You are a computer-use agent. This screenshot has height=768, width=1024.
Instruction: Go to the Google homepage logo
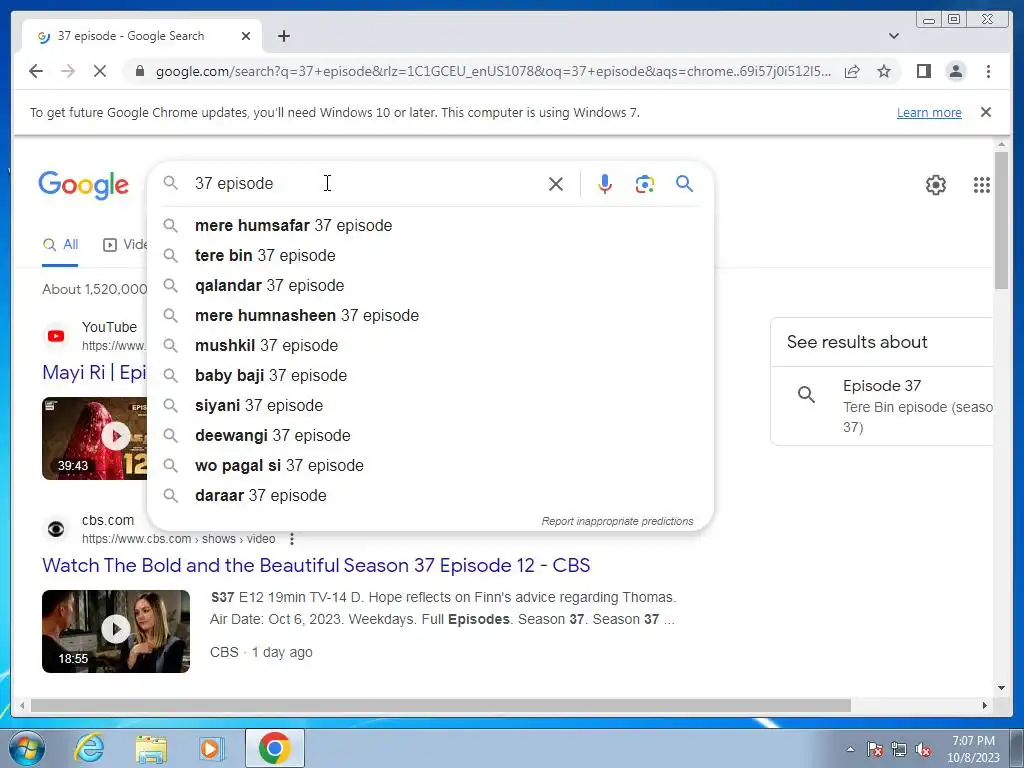(x=83, y=185)
